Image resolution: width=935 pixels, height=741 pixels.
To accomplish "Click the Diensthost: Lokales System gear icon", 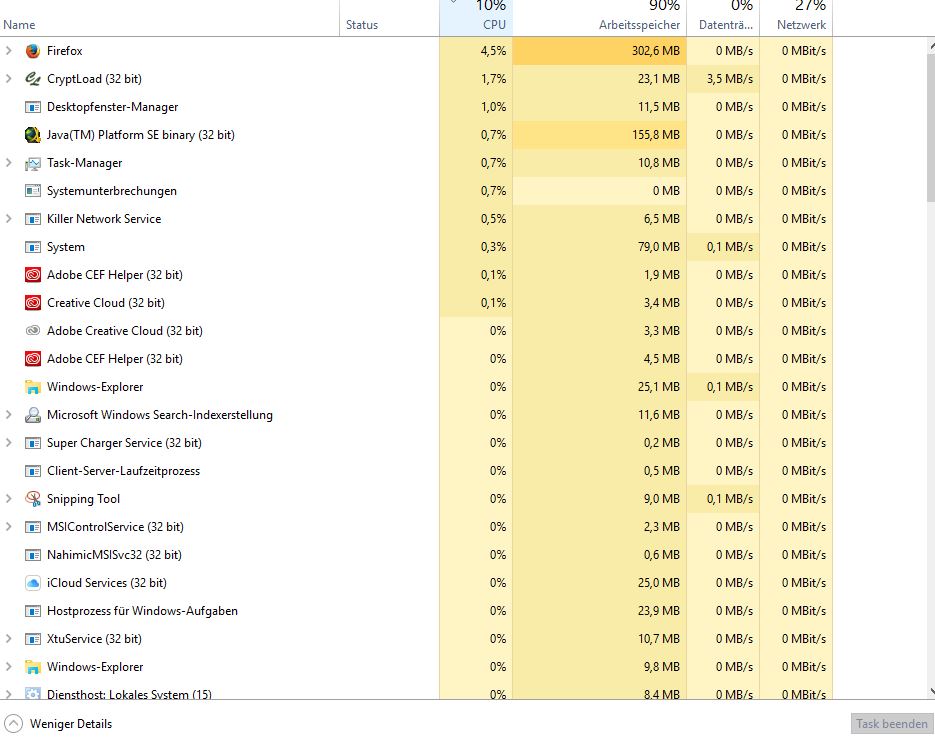I will click(x=33, y=694).
